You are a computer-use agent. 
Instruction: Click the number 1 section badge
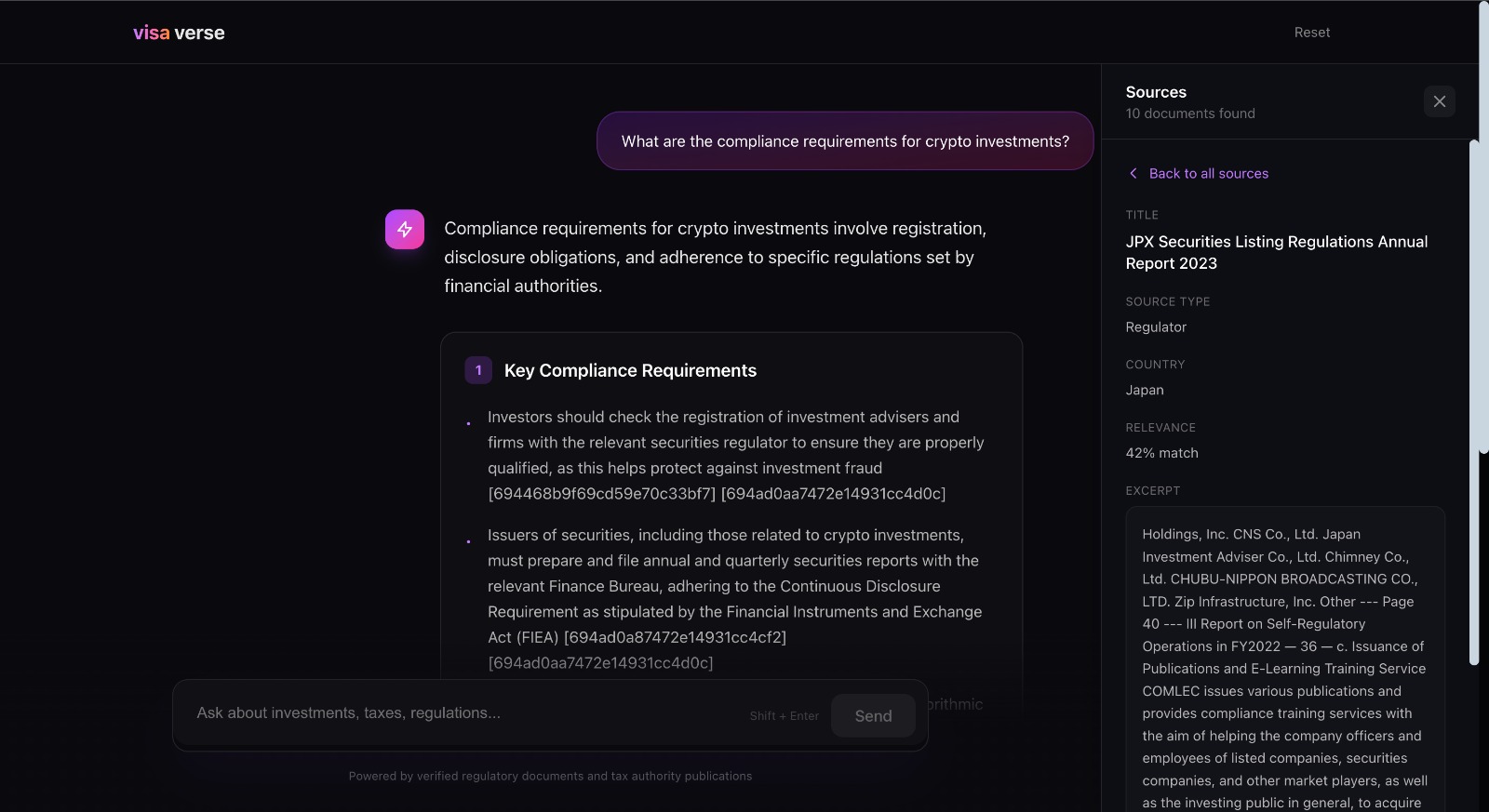tap(478, 370)
